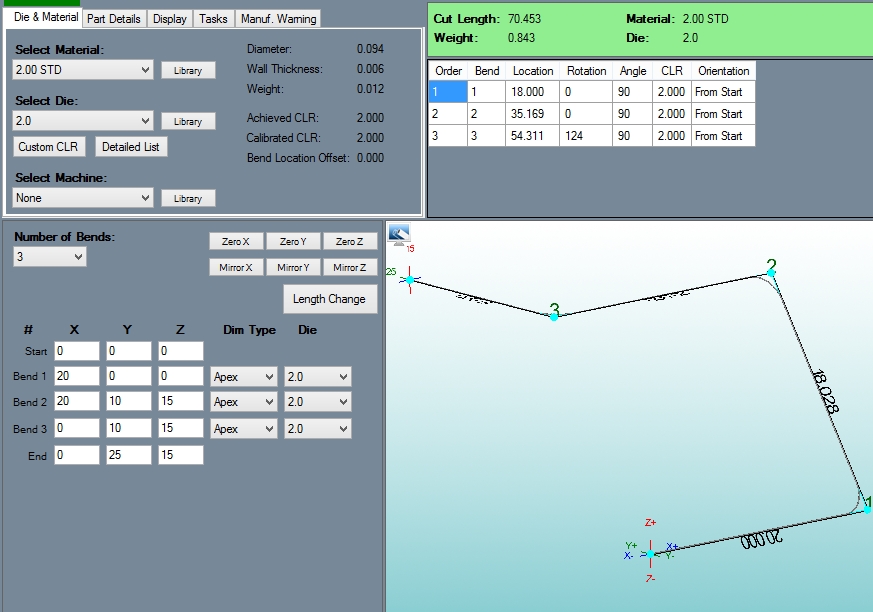Viewport: 873px width, 612px height.
Task: Click the Bend 1 Y field
Action: click(x=129, y=376)
